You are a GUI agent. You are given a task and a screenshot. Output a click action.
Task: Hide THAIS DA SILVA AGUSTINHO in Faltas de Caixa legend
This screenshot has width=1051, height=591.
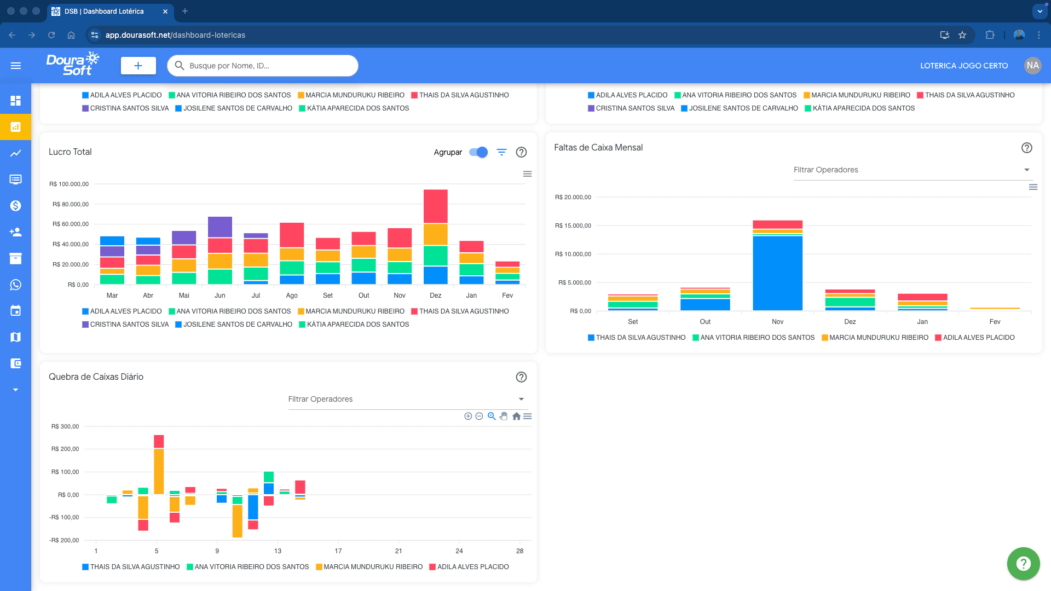(x=637, y=338)
